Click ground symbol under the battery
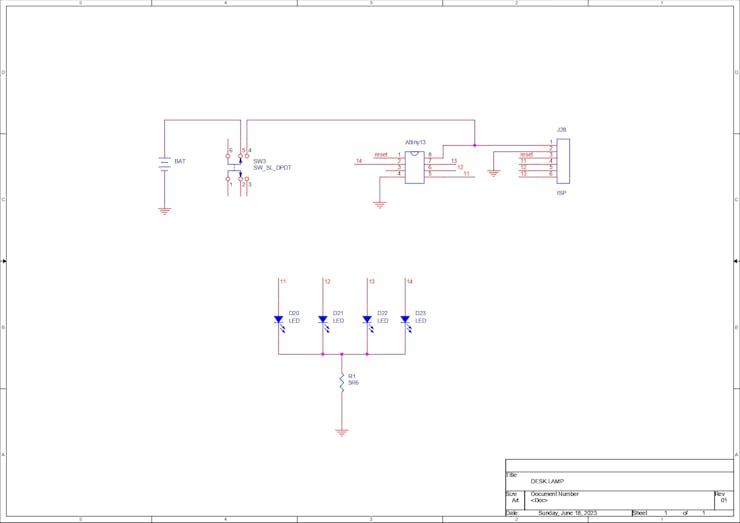This screenshot has height=523, width=740. pyautogui.click(x=164, y=211)
